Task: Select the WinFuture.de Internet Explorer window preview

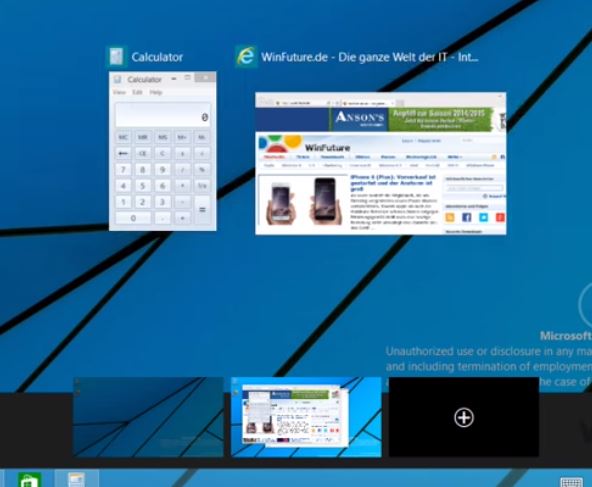Action: point(381,163)
